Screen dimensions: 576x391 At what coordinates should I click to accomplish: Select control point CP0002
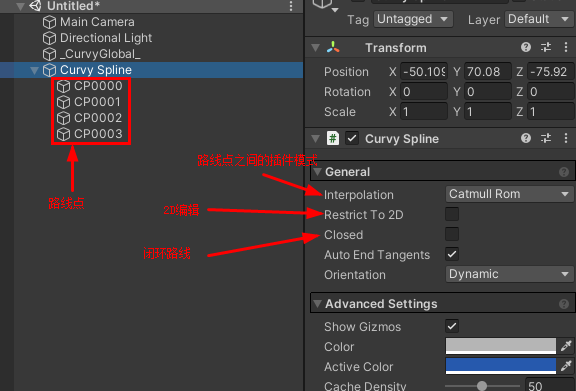(x=98, y=118)
